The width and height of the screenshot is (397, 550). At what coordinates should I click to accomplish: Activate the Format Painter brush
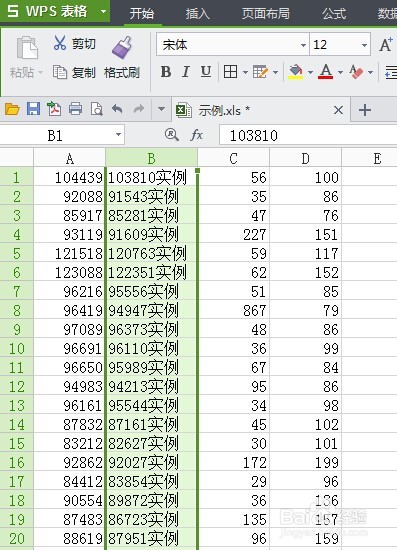pos(122,47)
